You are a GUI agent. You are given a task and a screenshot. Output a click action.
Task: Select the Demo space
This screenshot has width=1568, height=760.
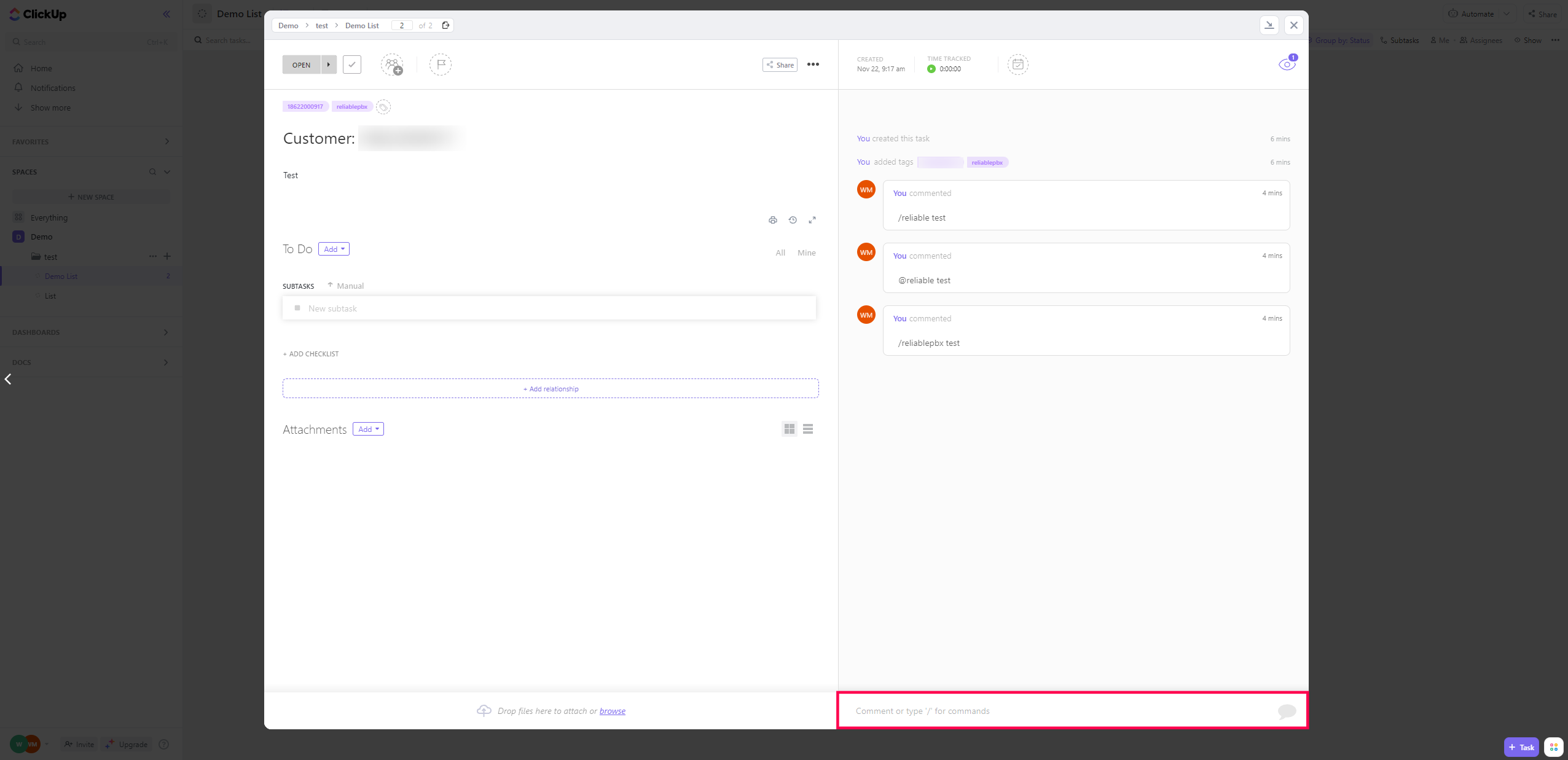[x=41, y=237]
